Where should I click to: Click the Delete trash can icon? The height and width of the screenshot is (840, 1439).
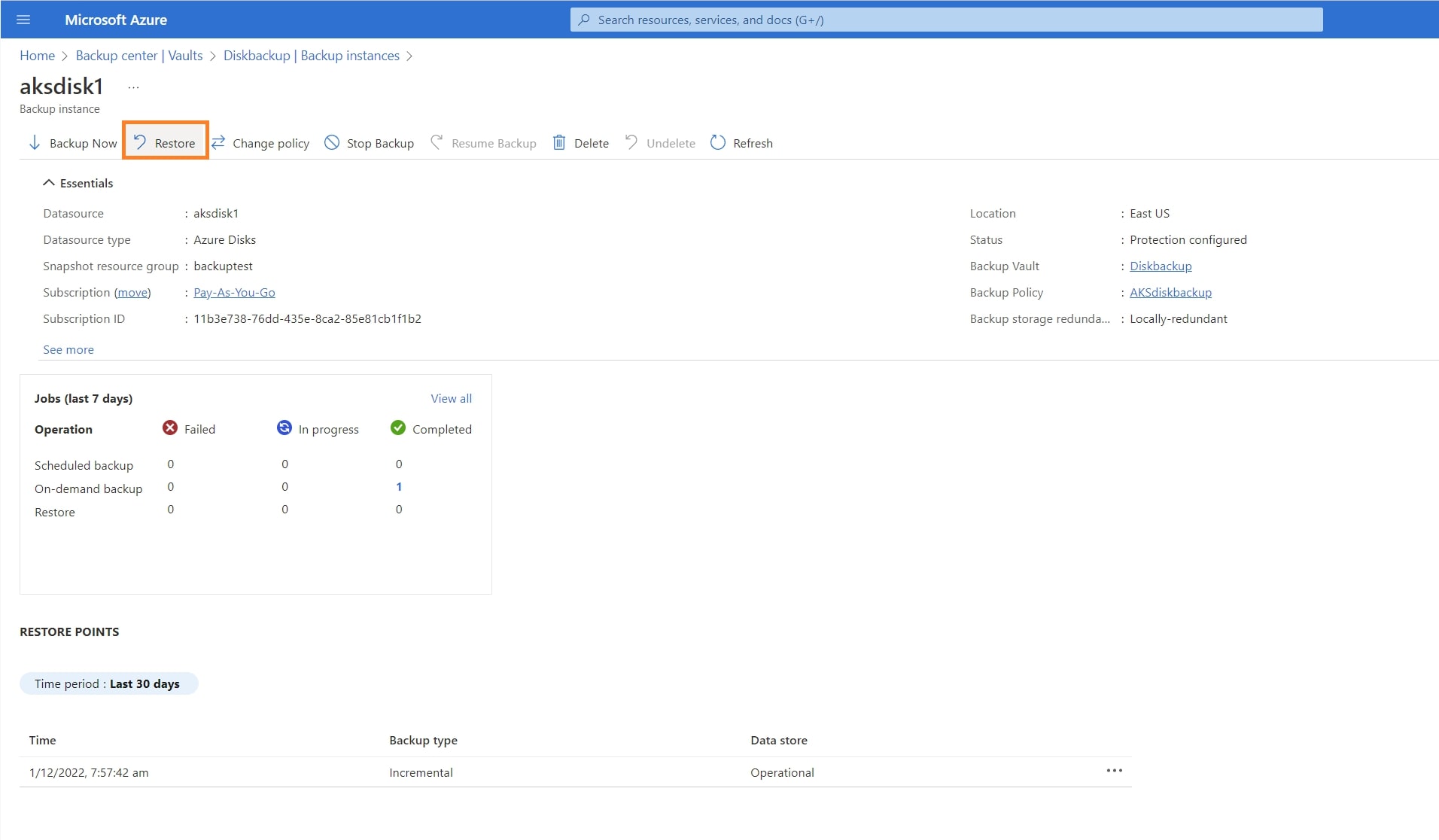(x=559, y=142)
